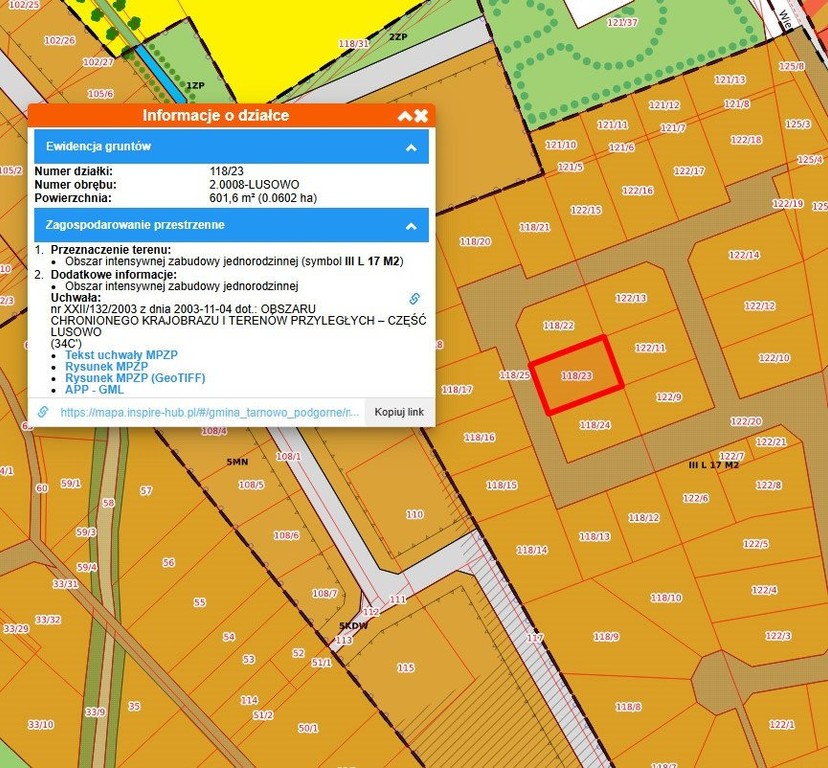828x768 pixels.
Task: Click parcel label 122/6
Action: pos(696,498)
